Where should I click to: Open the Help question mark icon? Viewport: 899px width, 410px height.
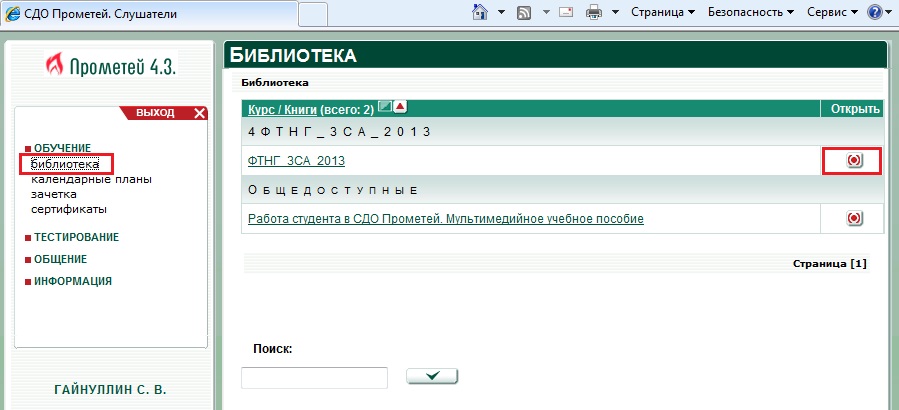[x=874, y=13]
